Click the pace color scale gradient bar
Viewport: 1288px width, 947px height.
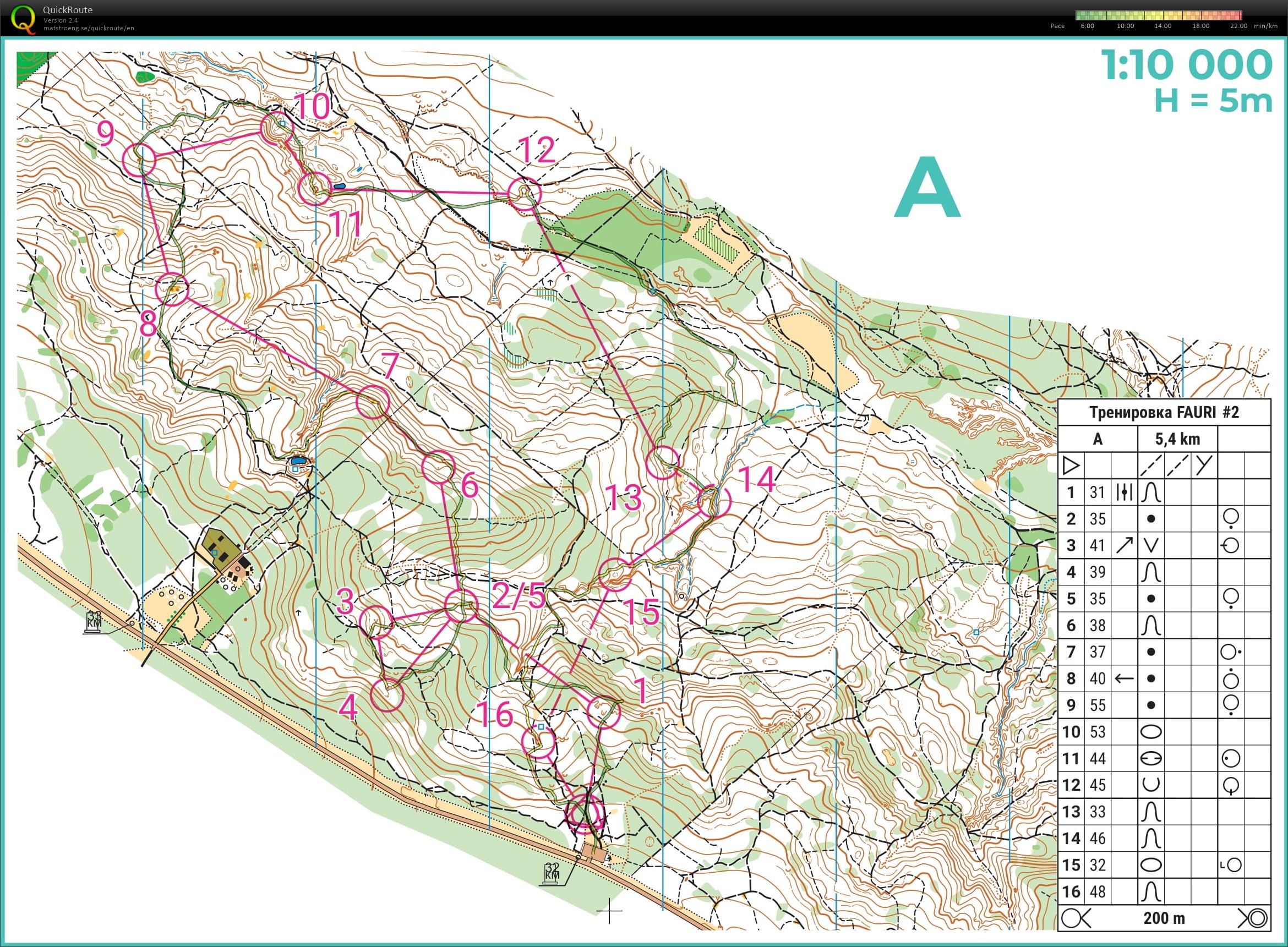point(1159,15)
